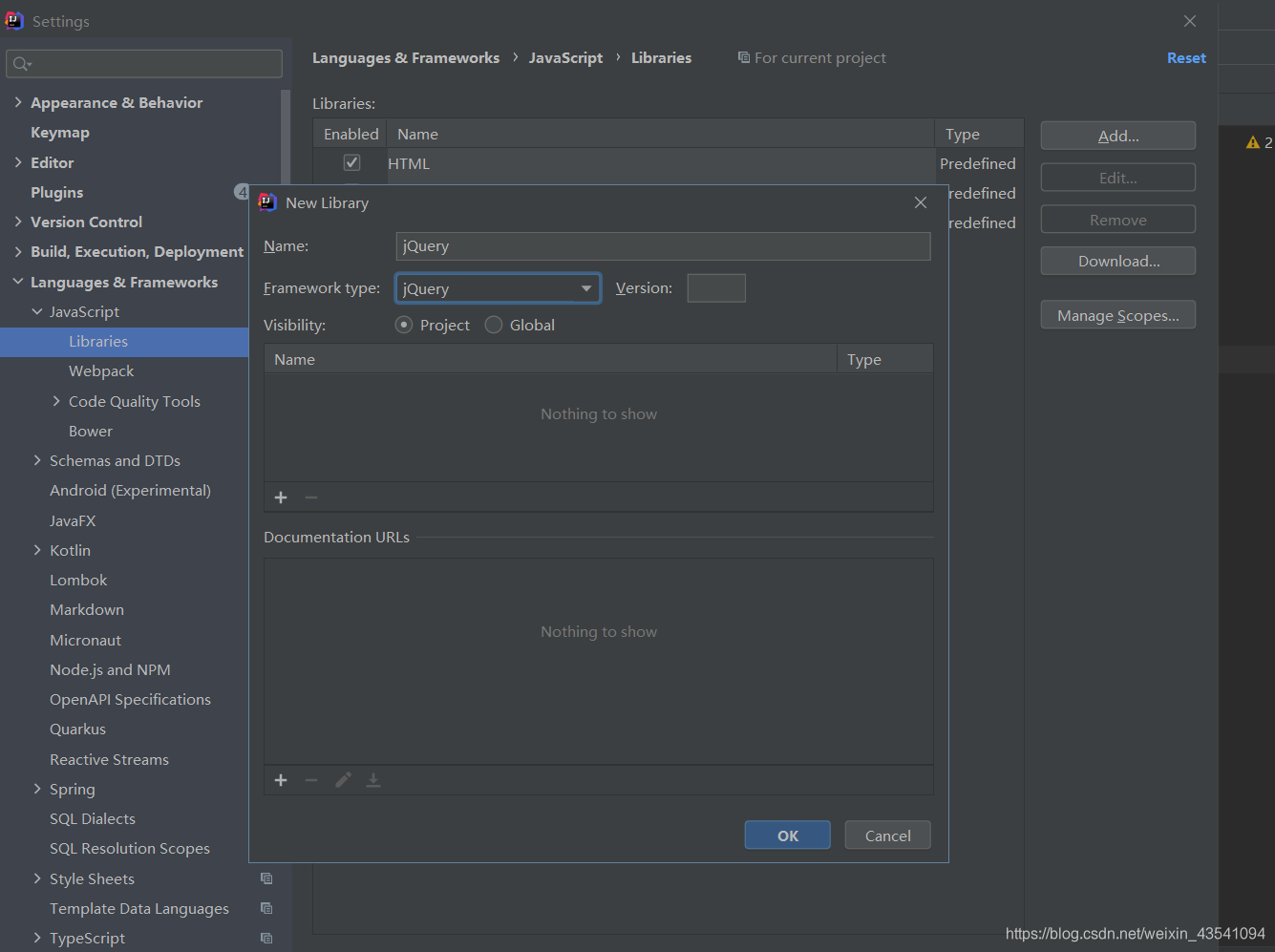
Task: Collapse Languages & Frameworks section
Action: tap(18, 282)
